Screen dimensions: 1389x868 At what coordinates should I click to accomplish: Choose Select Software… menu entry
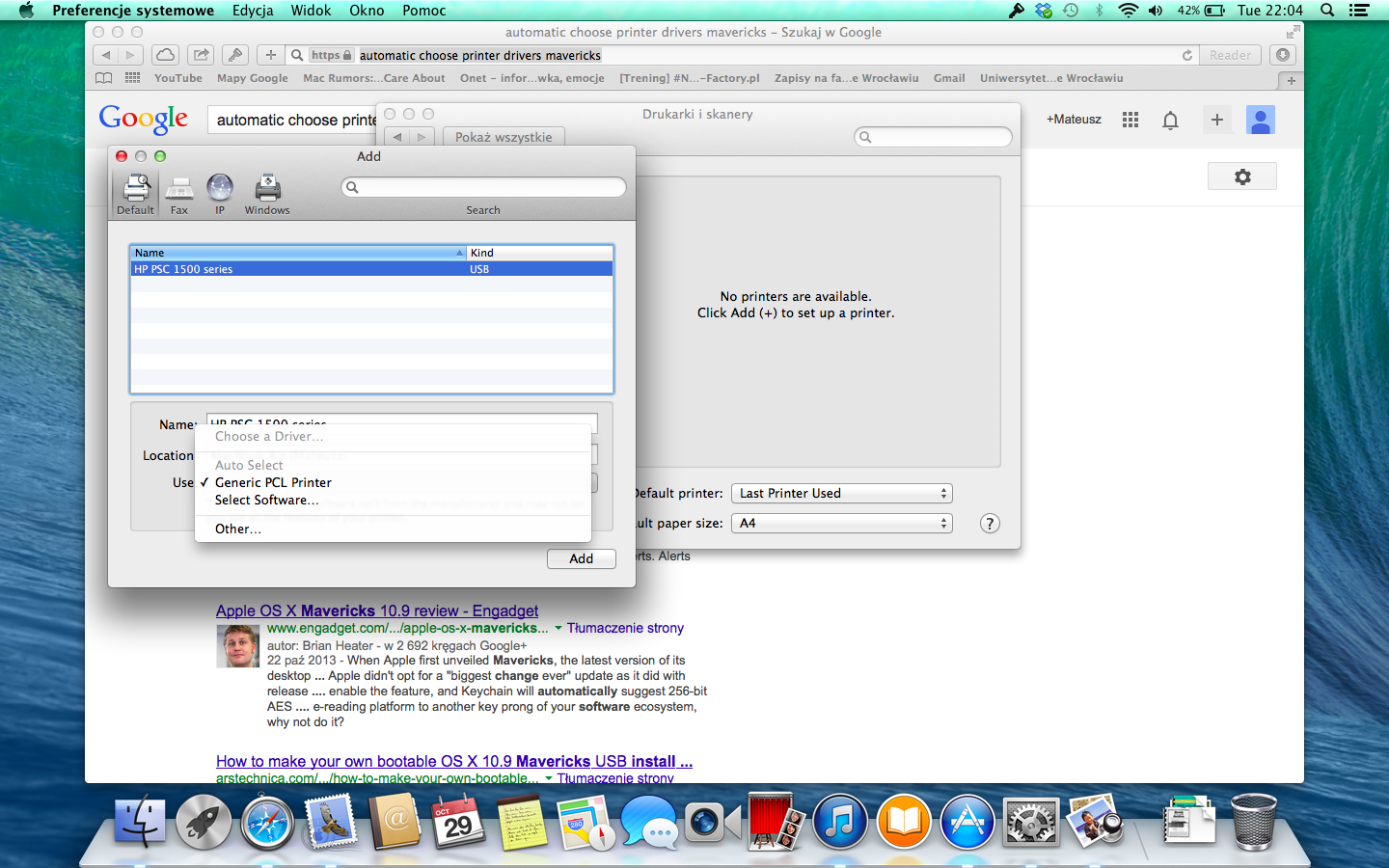(x=393, y=500)
